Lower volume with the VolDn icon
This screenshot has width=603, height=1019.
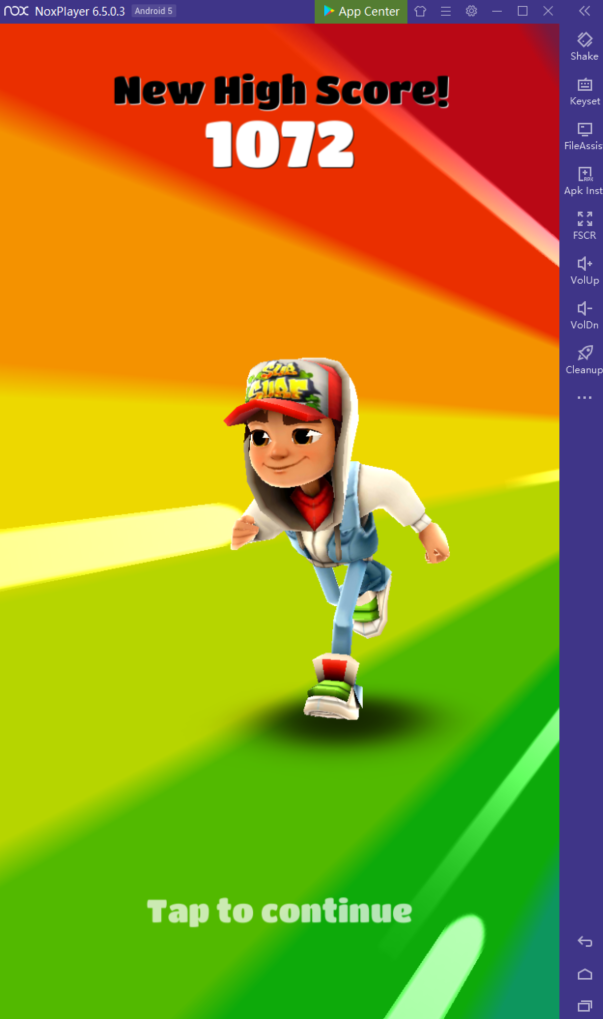[584, 315]
